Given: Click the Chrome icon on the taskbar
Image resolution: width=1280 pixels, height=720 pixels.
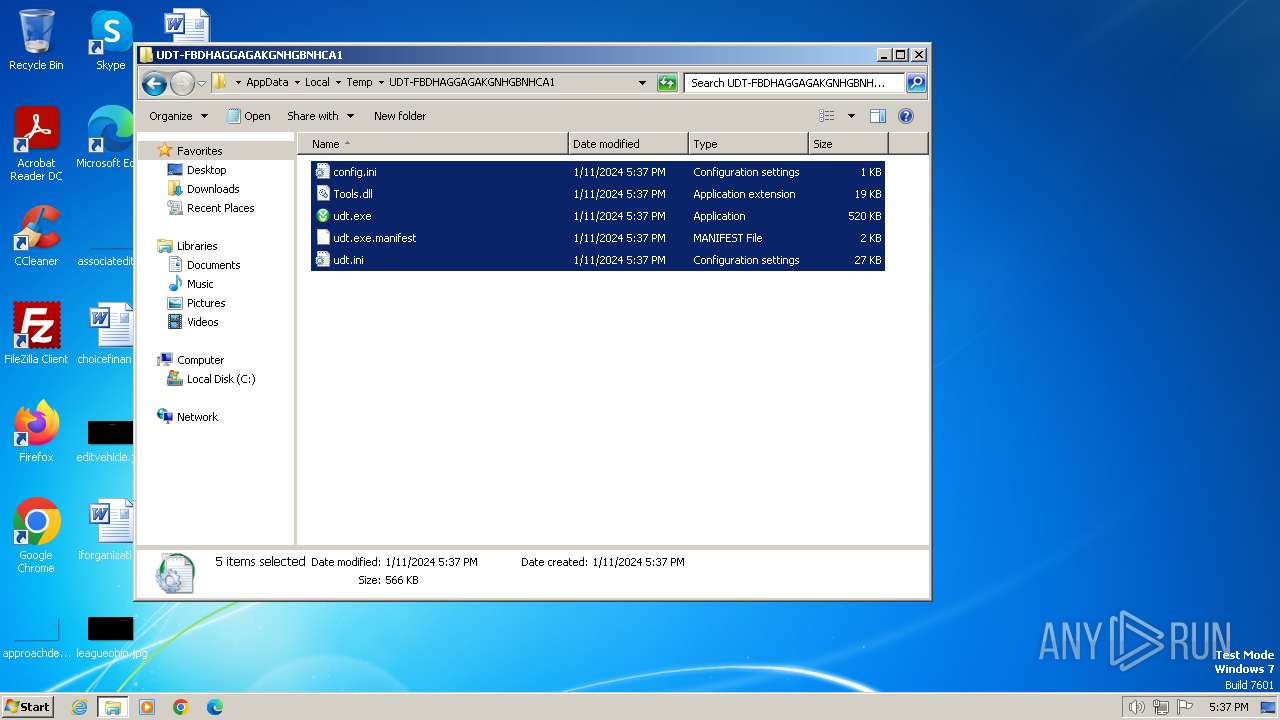Looking at the screenshot, I should coord(181,707).
